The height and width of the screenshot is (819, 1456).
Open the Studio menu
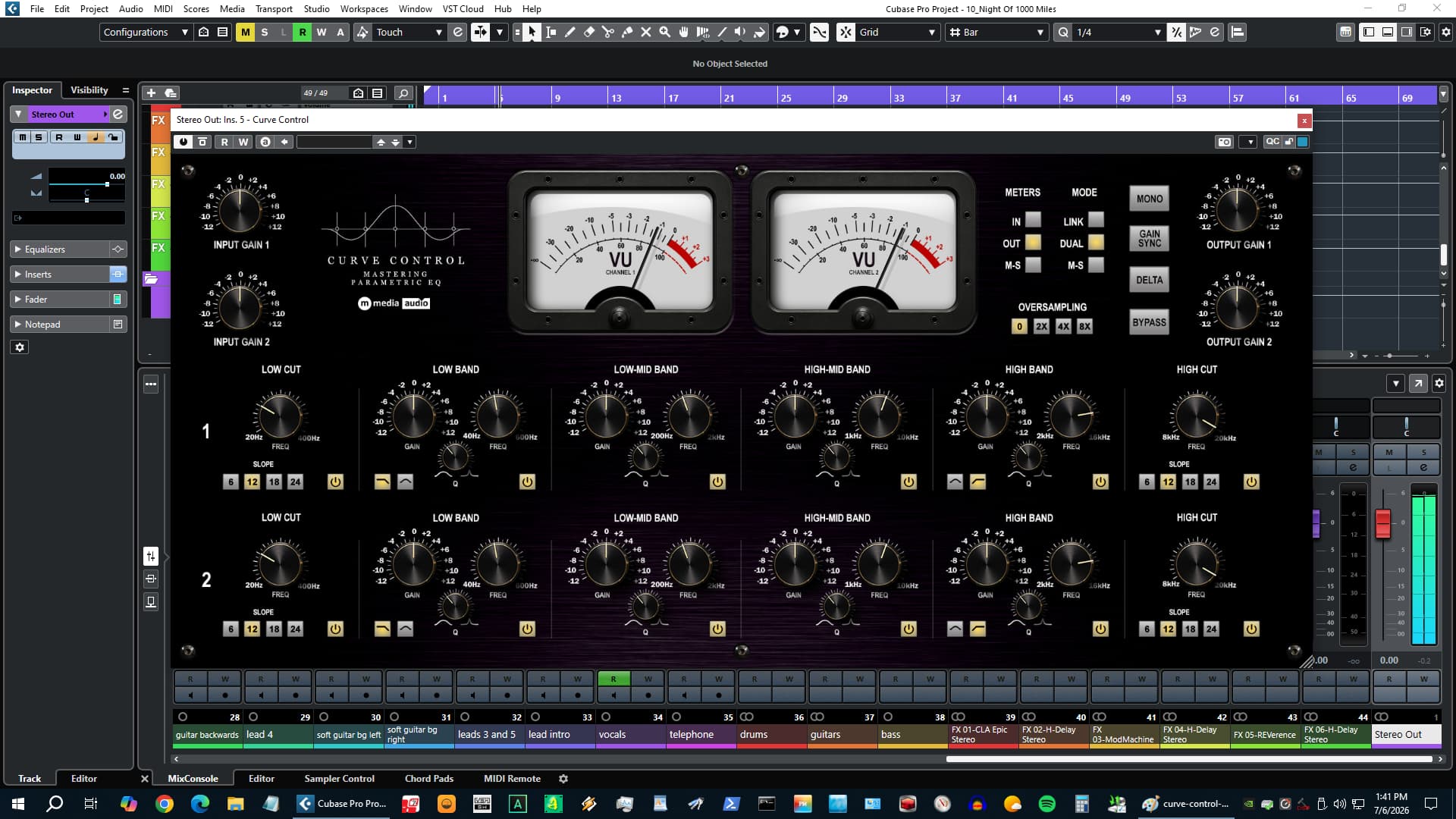(316, 8)
